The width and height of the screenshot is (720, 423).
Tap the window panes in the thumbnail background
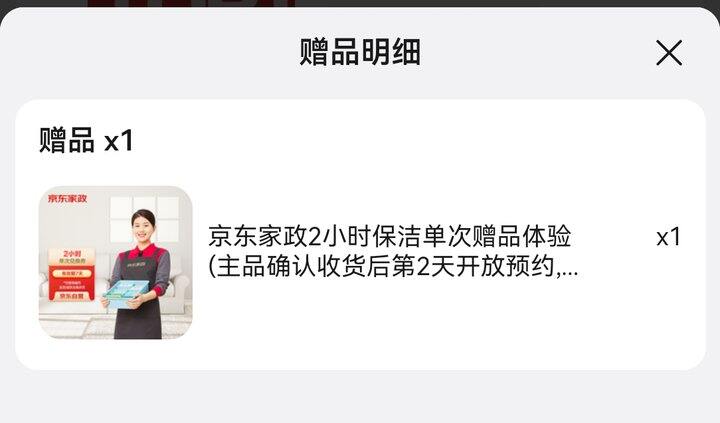pyautogui.click(x=144, y=217)
